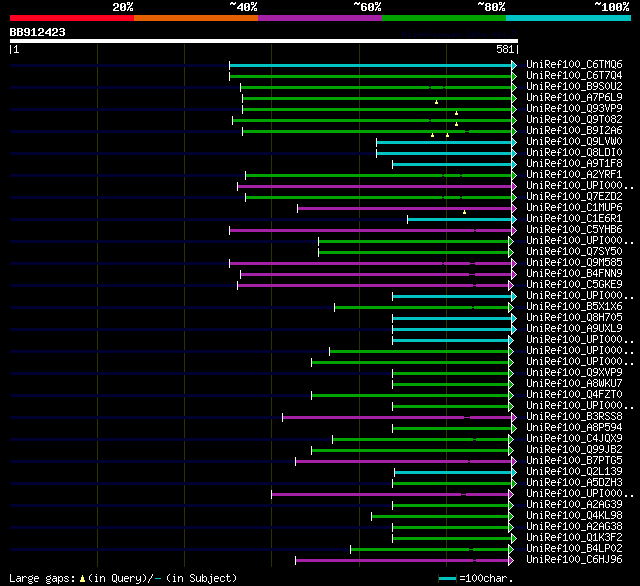The image size is (640, 586).
Task: Click the UniRef100_C4JQX9 label
Action: [574, 439]
